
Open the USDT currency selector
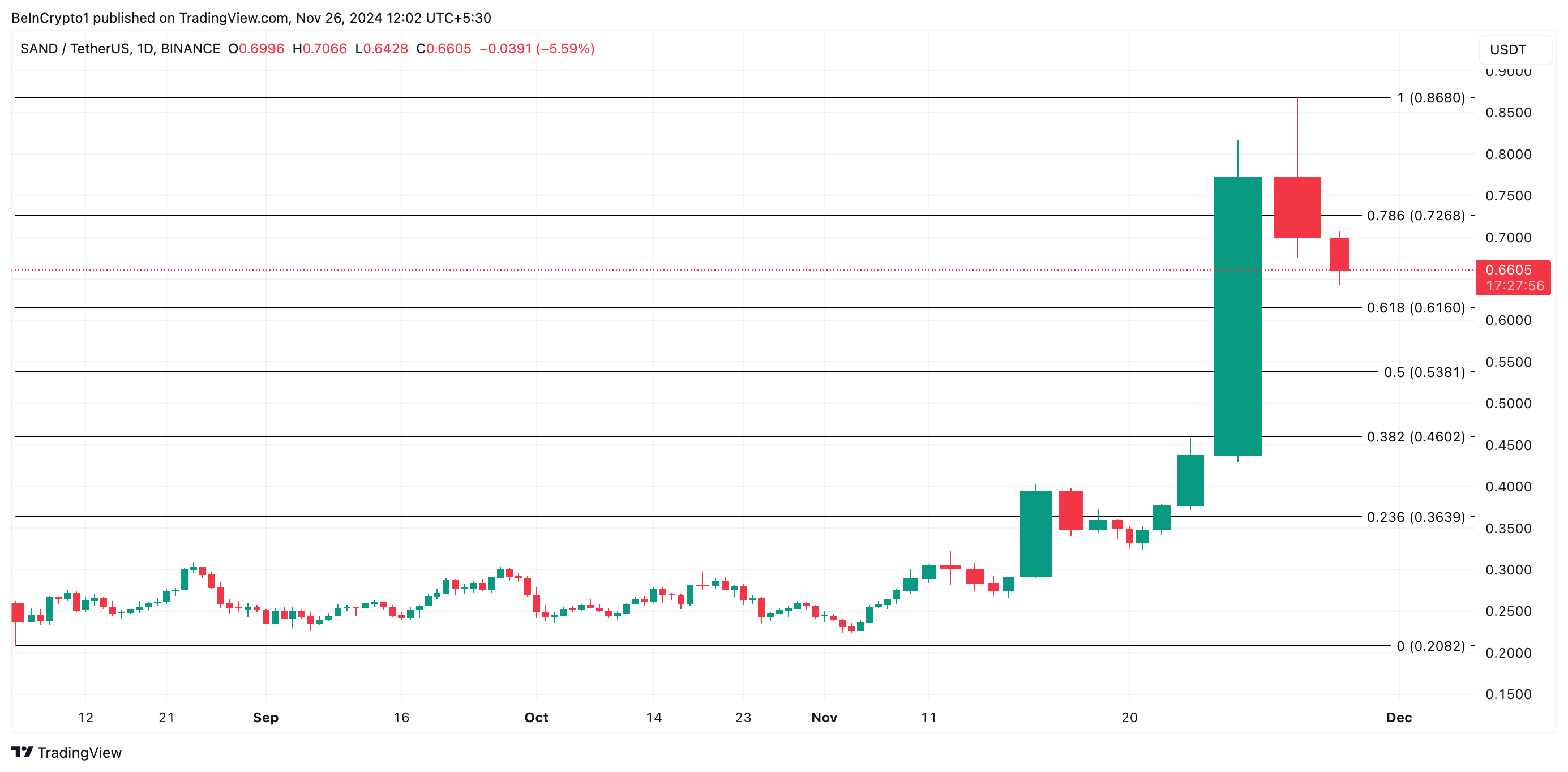tap(1515, 49)
